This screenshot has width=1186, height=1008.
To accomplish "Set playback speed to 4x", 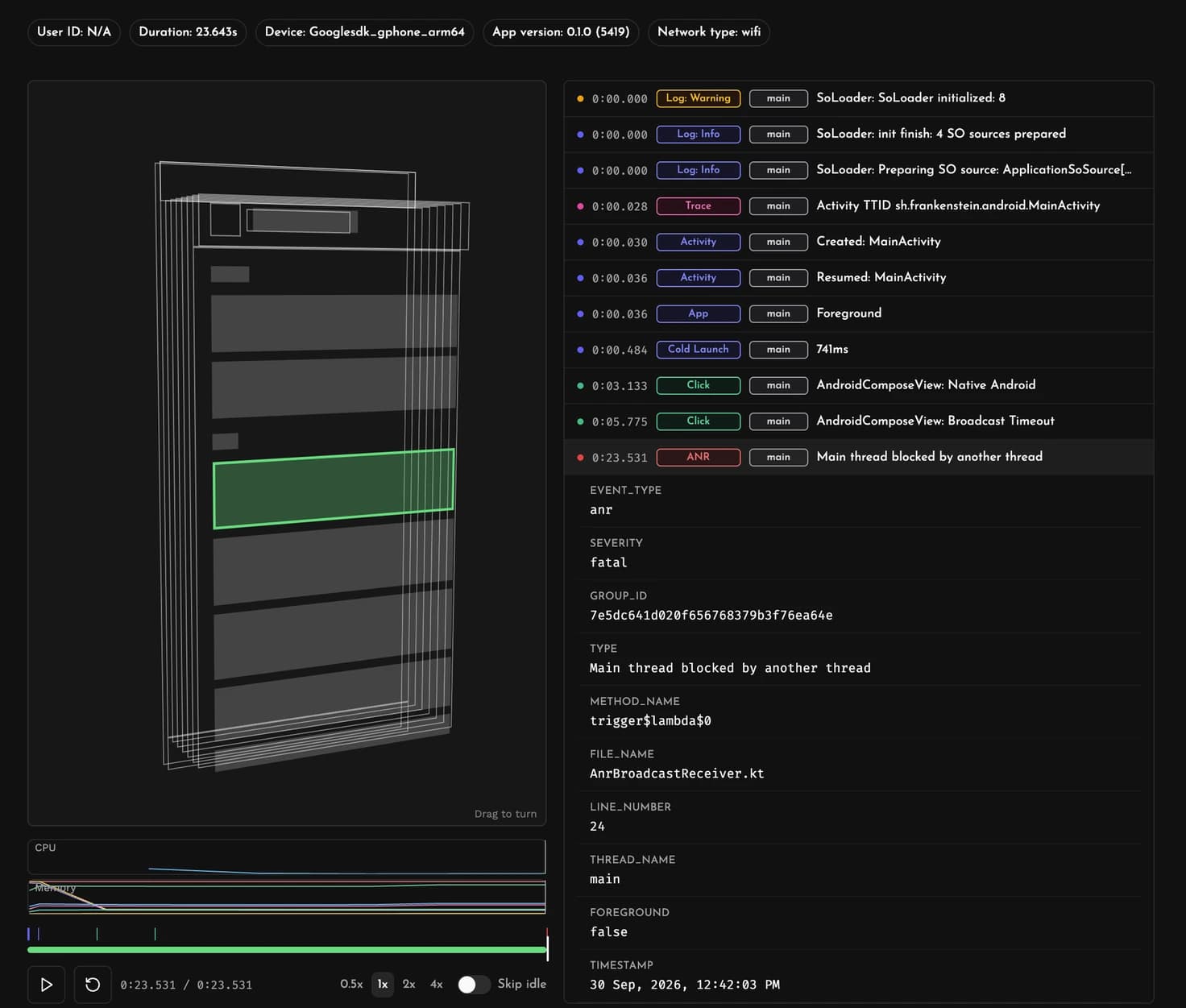I will [437, 984].
